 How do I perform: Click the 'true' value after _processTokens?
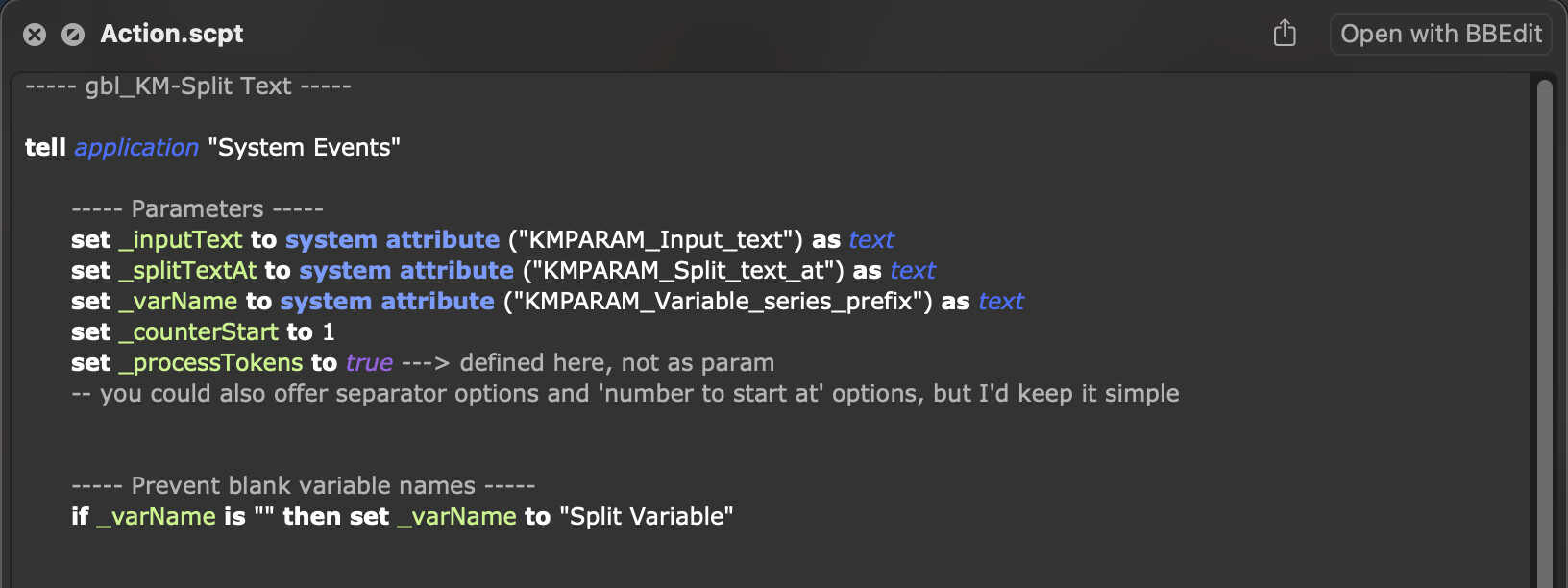[370, 363]
